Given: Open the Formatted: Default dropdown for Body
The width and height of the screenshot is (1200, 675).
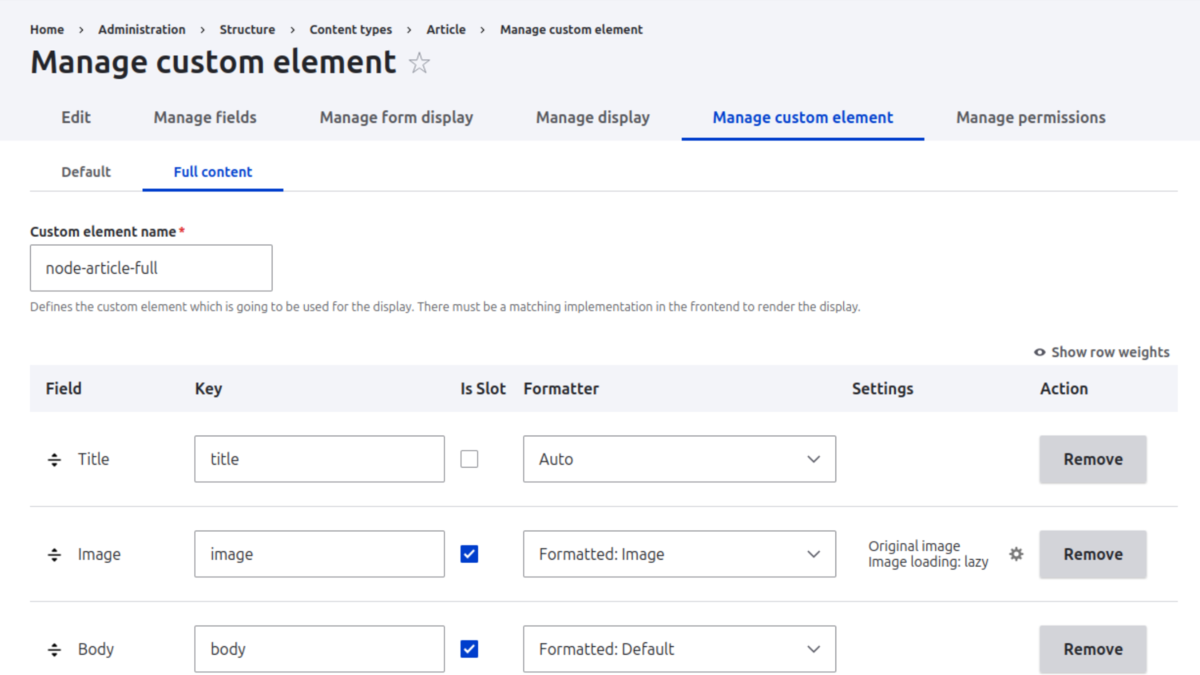Looking at the screenshot, I should [679, 648].
